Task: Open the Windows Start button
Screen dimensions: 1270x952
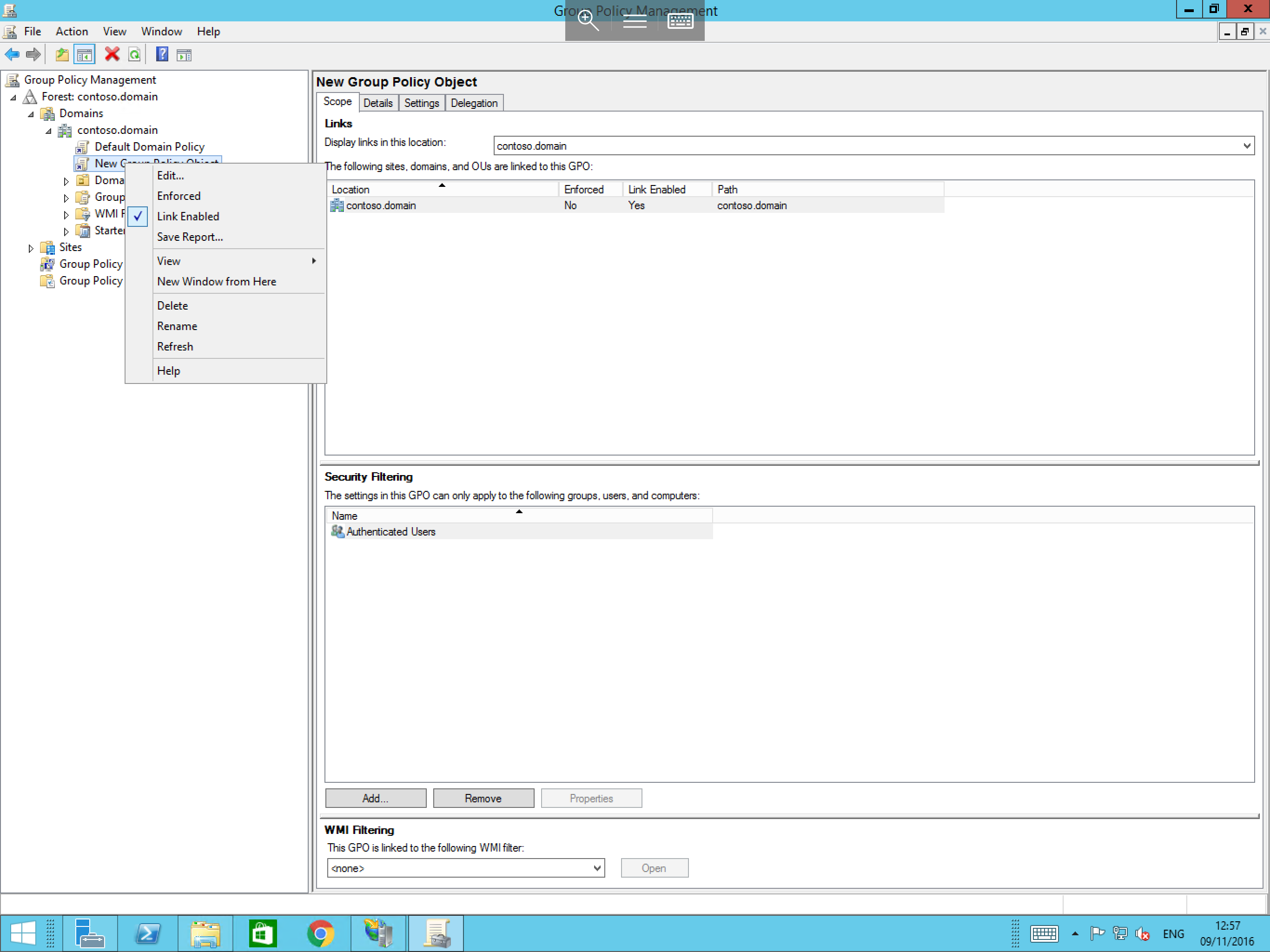Action: point(23,933)
